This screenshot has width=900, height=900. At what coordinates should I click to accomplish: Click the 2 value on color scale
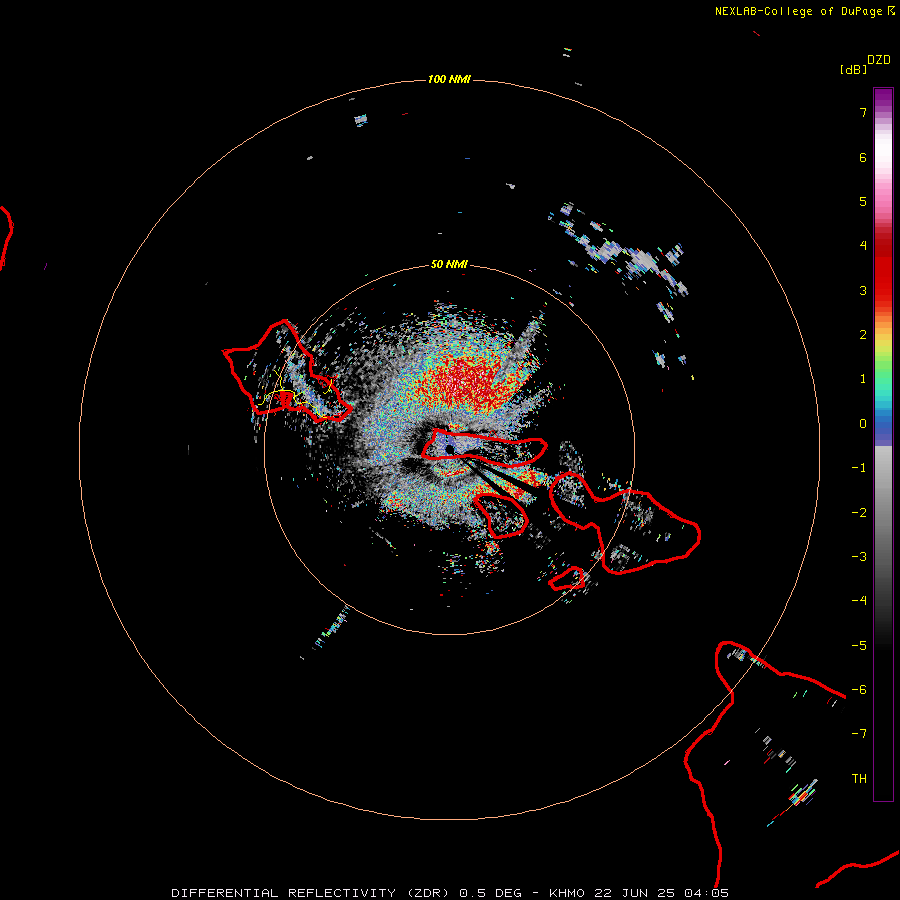(x=863, y=335)
